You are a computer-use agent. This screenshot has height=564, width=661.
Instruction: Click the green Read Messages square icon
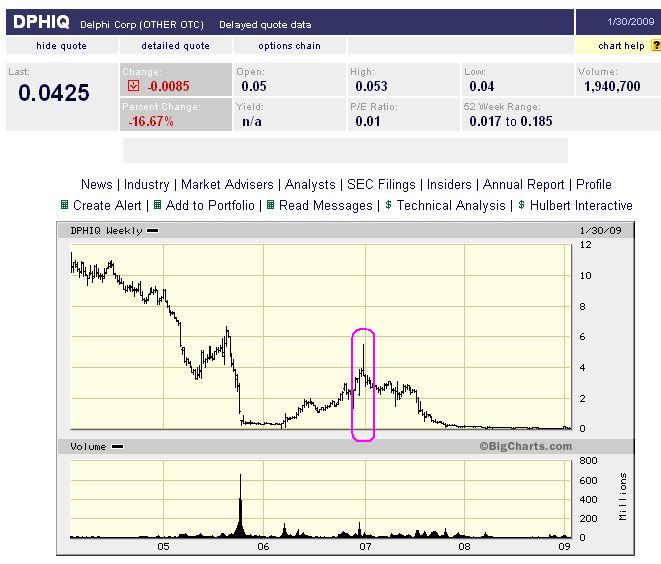(x=271, y=205)
